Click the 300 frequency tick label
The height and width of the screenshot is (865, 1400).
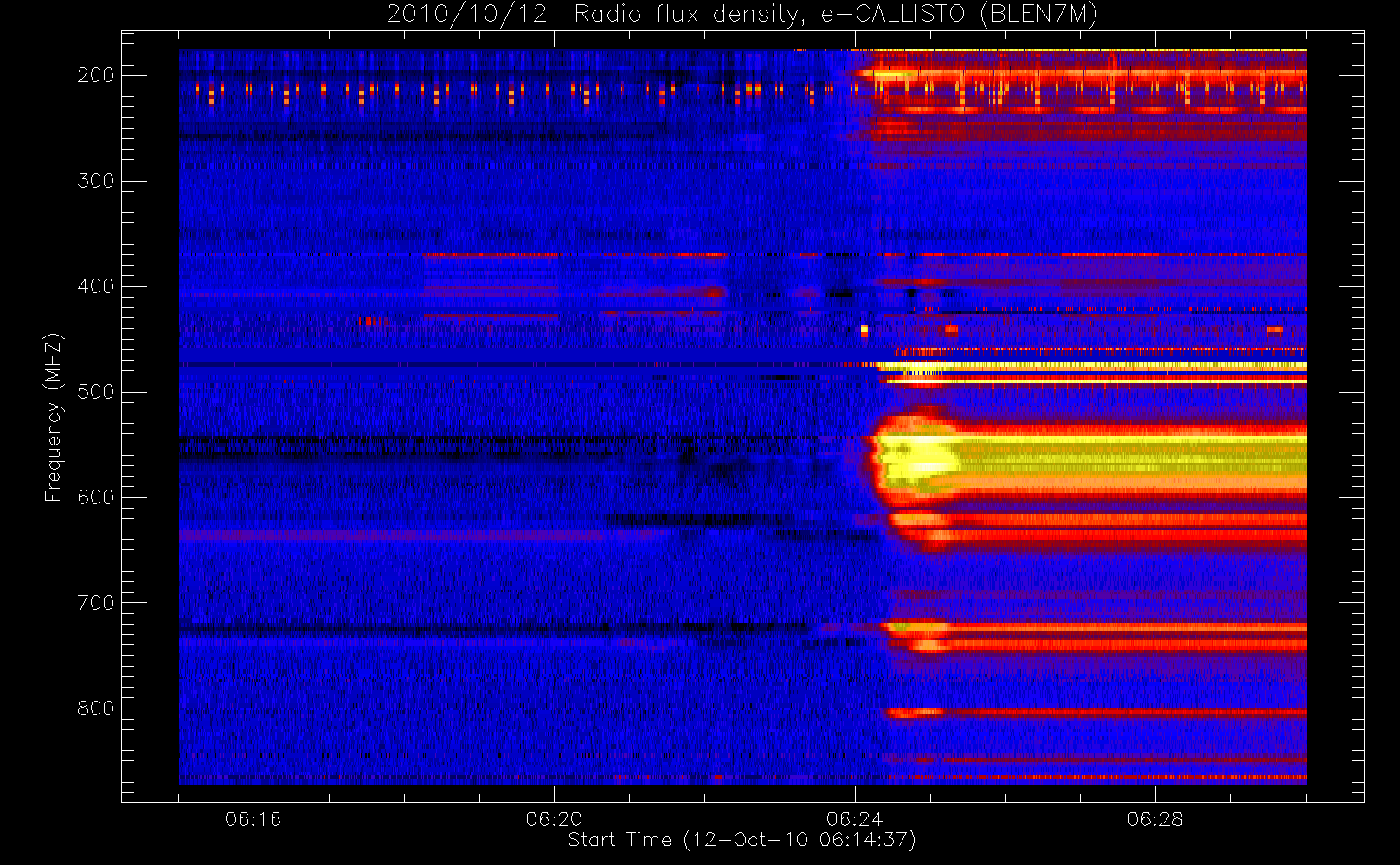[96, 181]
